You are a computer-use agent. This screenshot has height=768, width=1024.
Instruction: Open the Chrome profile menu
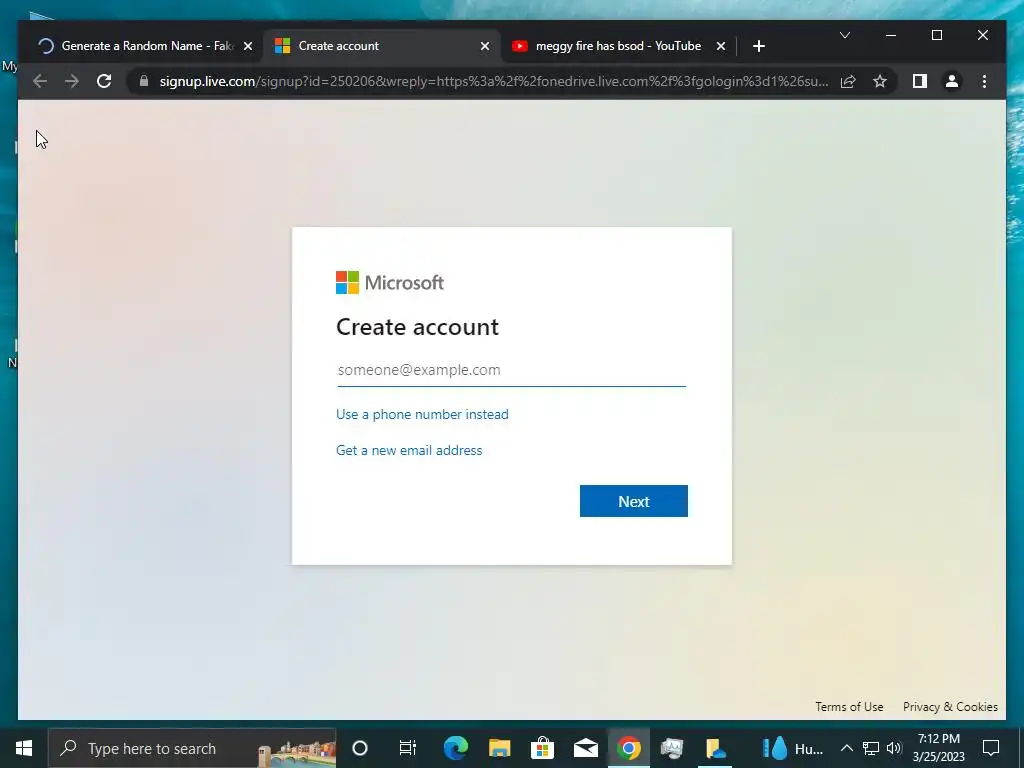point(952,81)
